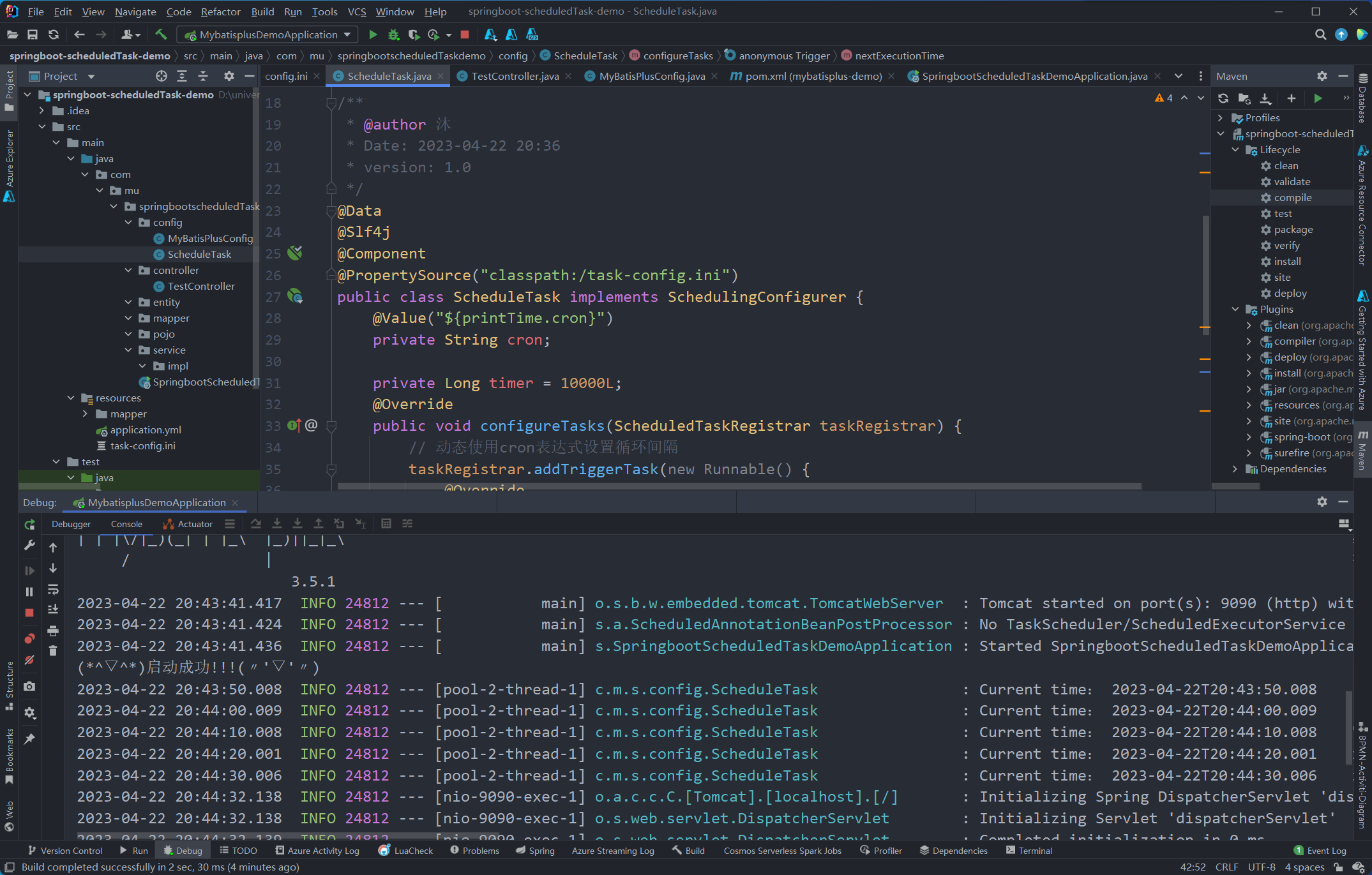
Task: Run with Coverage from the main toolbar
Action: 414,34
